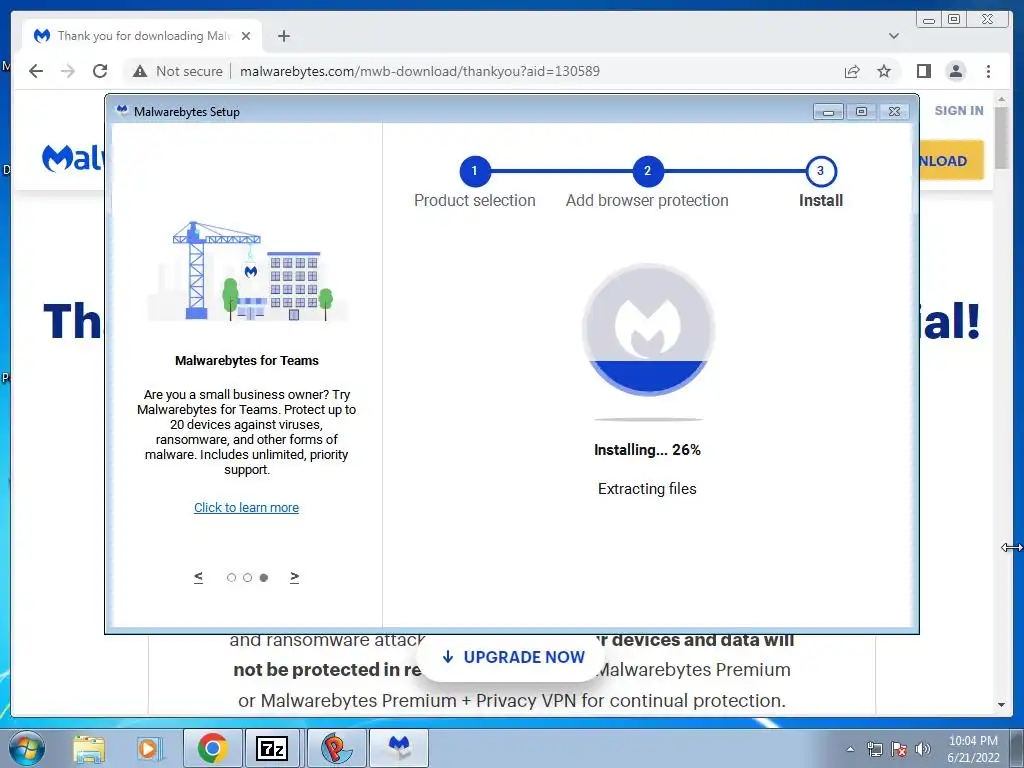The height and width of the screenshot is (768, 1024).
Task: Open a new Chrome tab
Action: click(283, 36)
